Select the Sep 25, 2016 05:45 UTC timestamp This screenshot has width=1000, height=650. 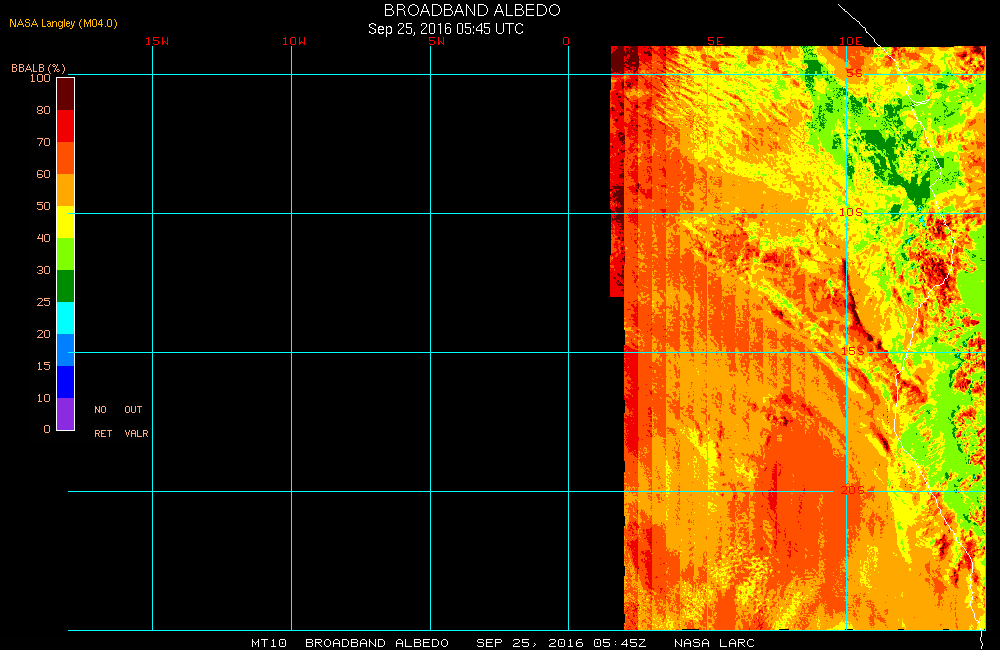click(x=446, y=29)
